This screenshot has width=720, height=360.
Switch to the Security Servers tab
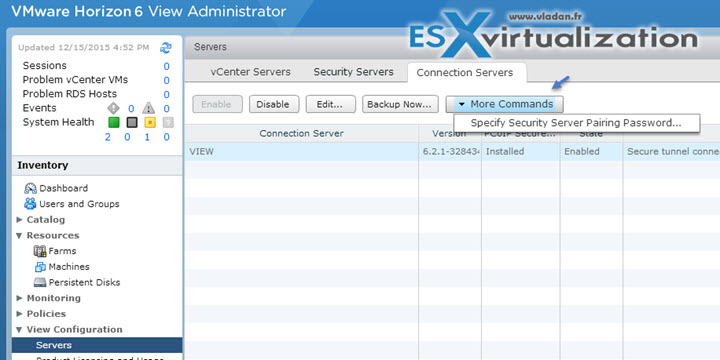[x=354, y=72]
